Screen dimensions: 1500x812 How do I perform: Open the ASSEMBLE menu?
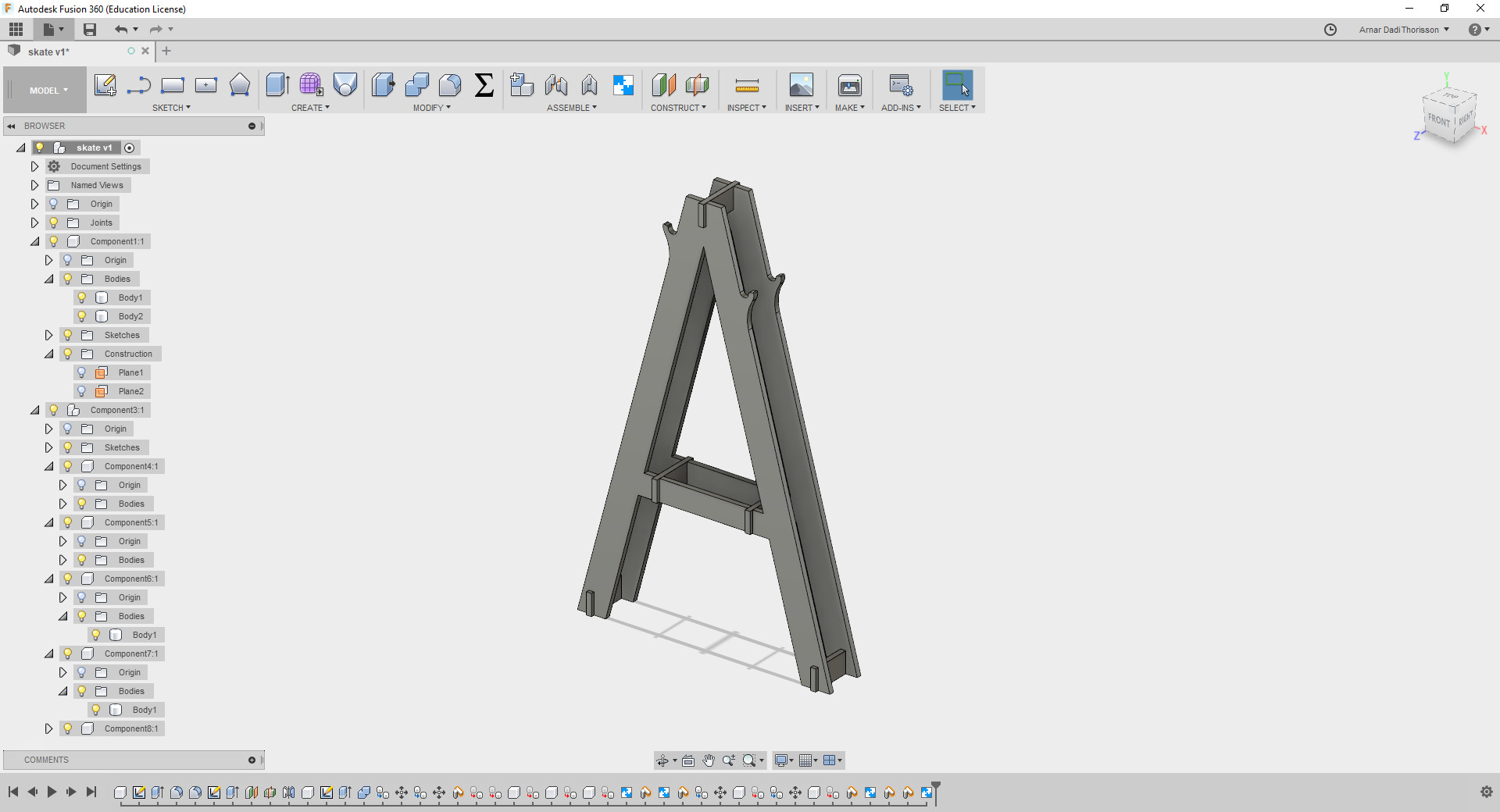click(571, 108)
